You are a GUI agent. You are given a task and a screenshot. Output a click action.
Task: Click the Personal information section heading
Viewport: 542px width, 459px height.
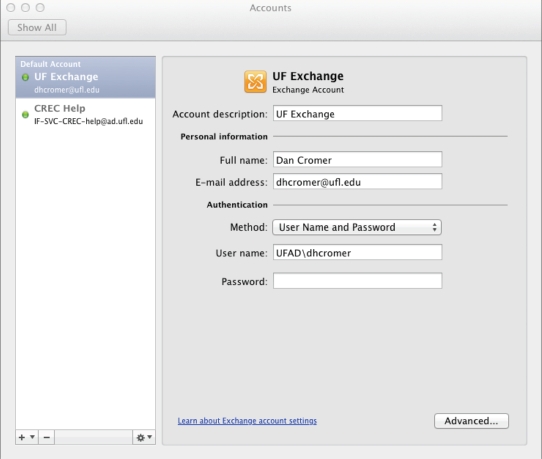pyautogui.click(x=224, y=137)
